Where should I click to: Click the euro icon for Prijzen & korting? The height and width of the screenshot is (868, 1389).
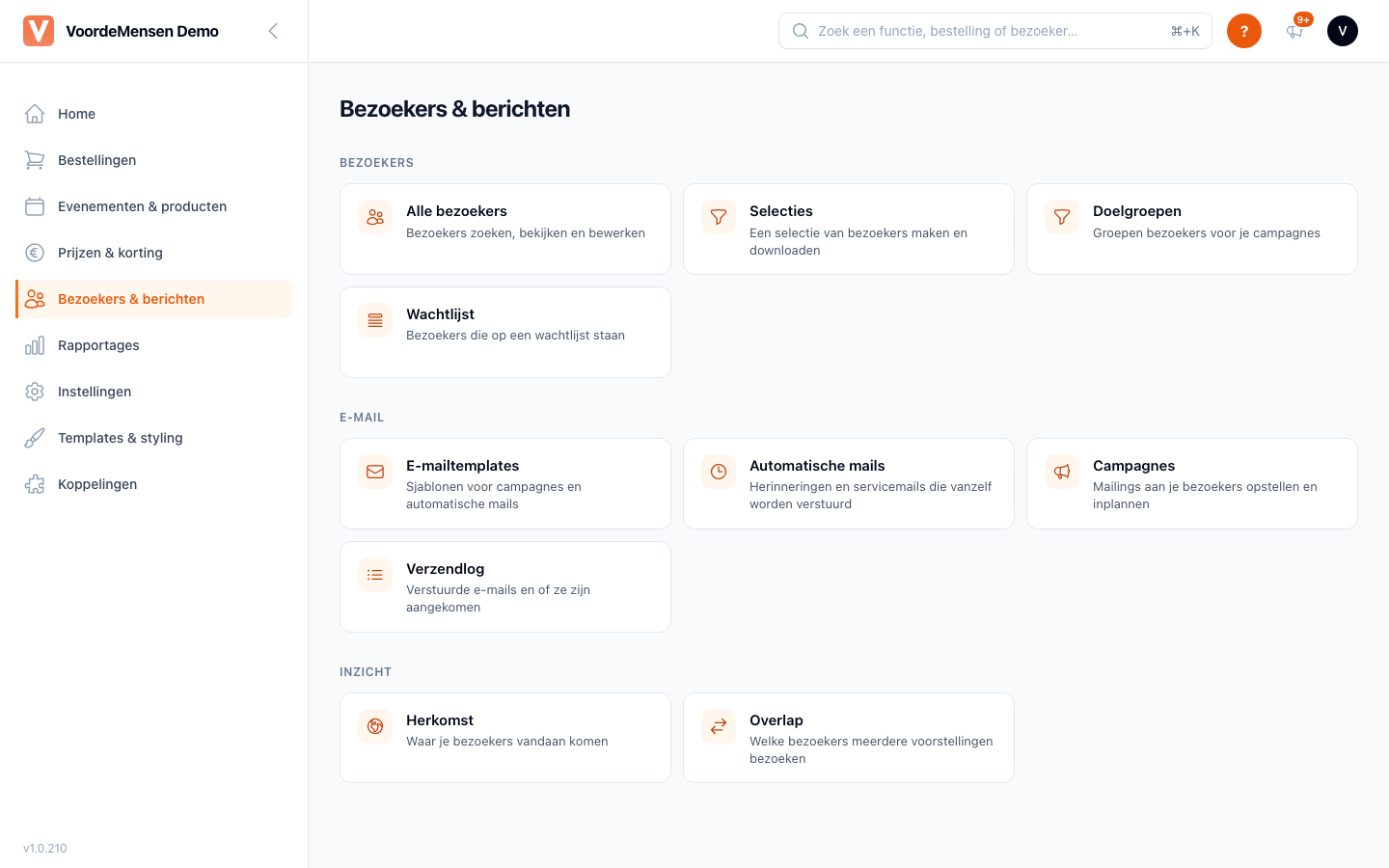click(x=35, y=253)
